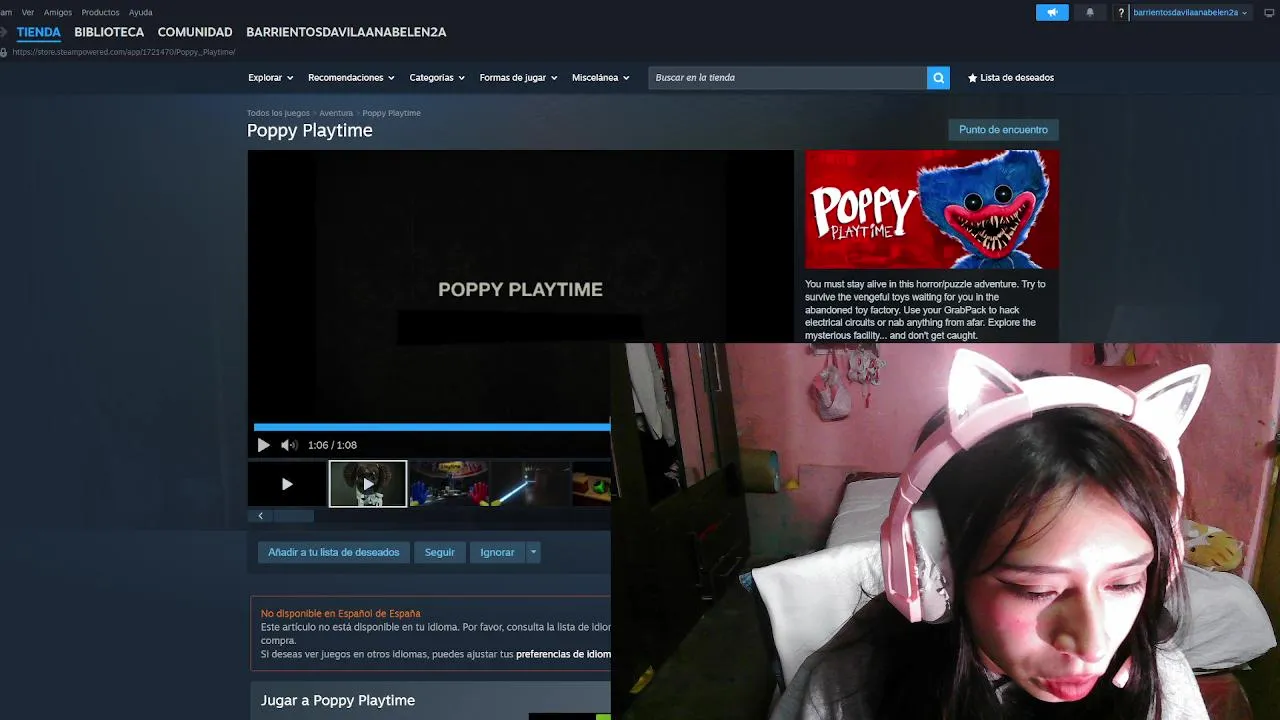Open the Amigos menu
This screenshot has width=1280, height=720.
[x=58, y=12]
